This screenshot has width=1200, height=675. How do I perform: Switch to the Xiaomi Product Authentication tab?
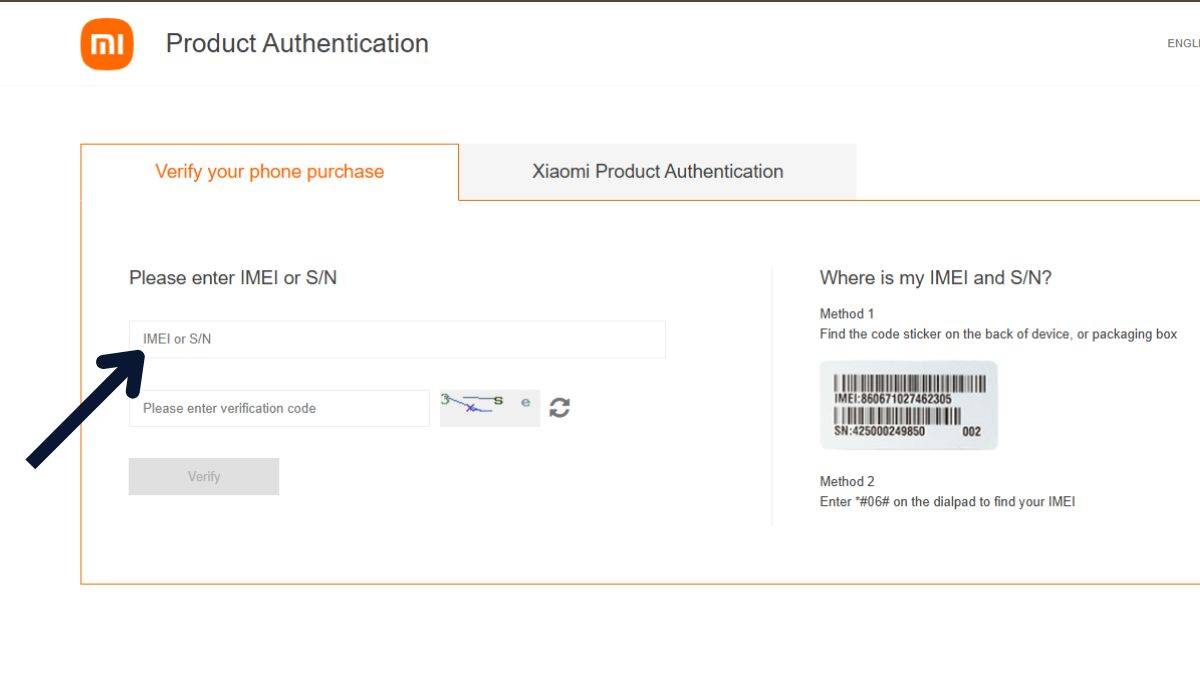(657, 171)
